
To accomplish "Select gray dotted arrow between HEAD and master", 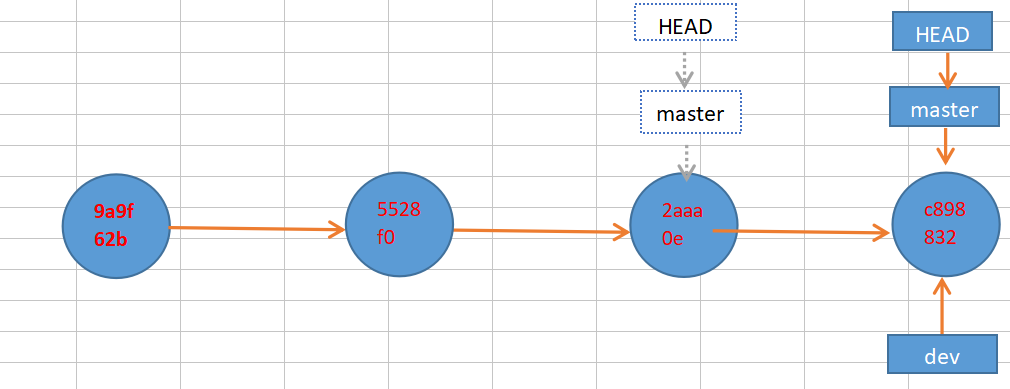I will [684, 65].
